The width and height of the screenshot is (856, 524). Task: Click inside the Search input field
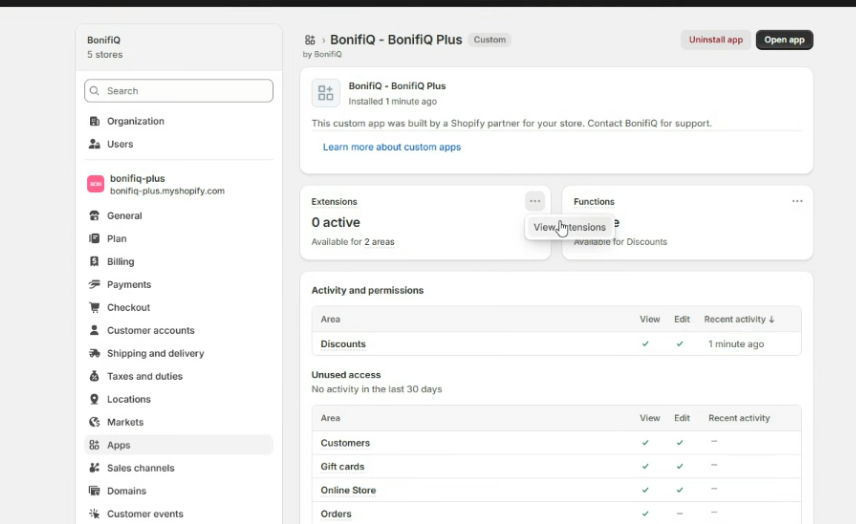click(x=179, y=91)
